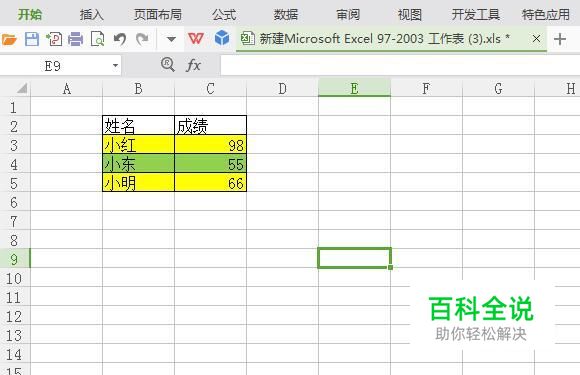Select column E header
Screen dimensions: 580x375
click(x=354, y=89)
